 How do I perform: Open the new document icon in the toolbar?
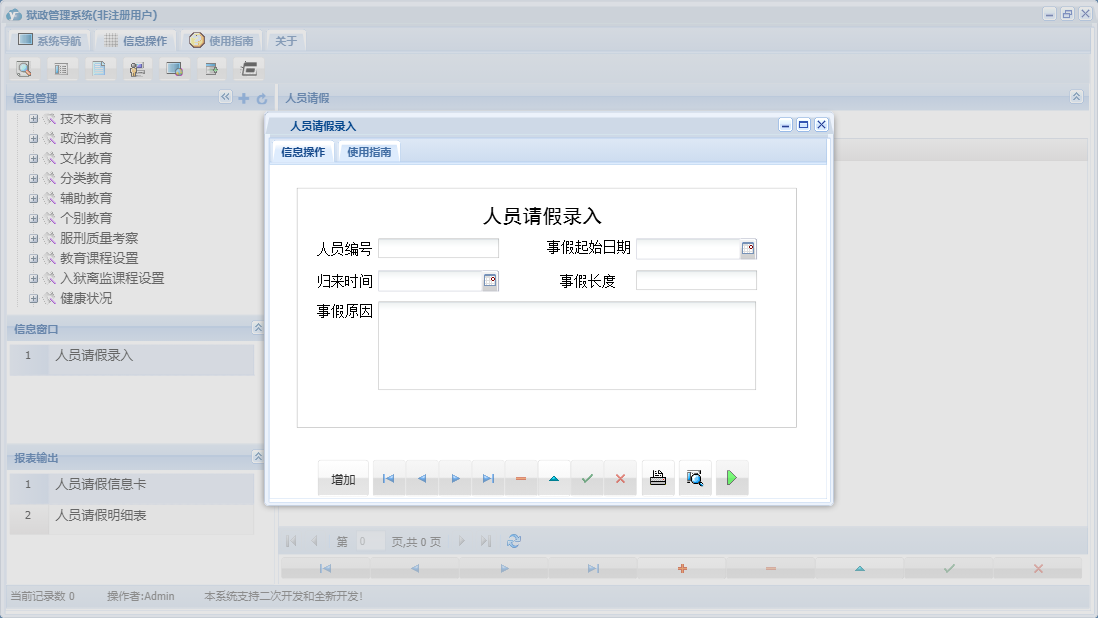(100, 68)
